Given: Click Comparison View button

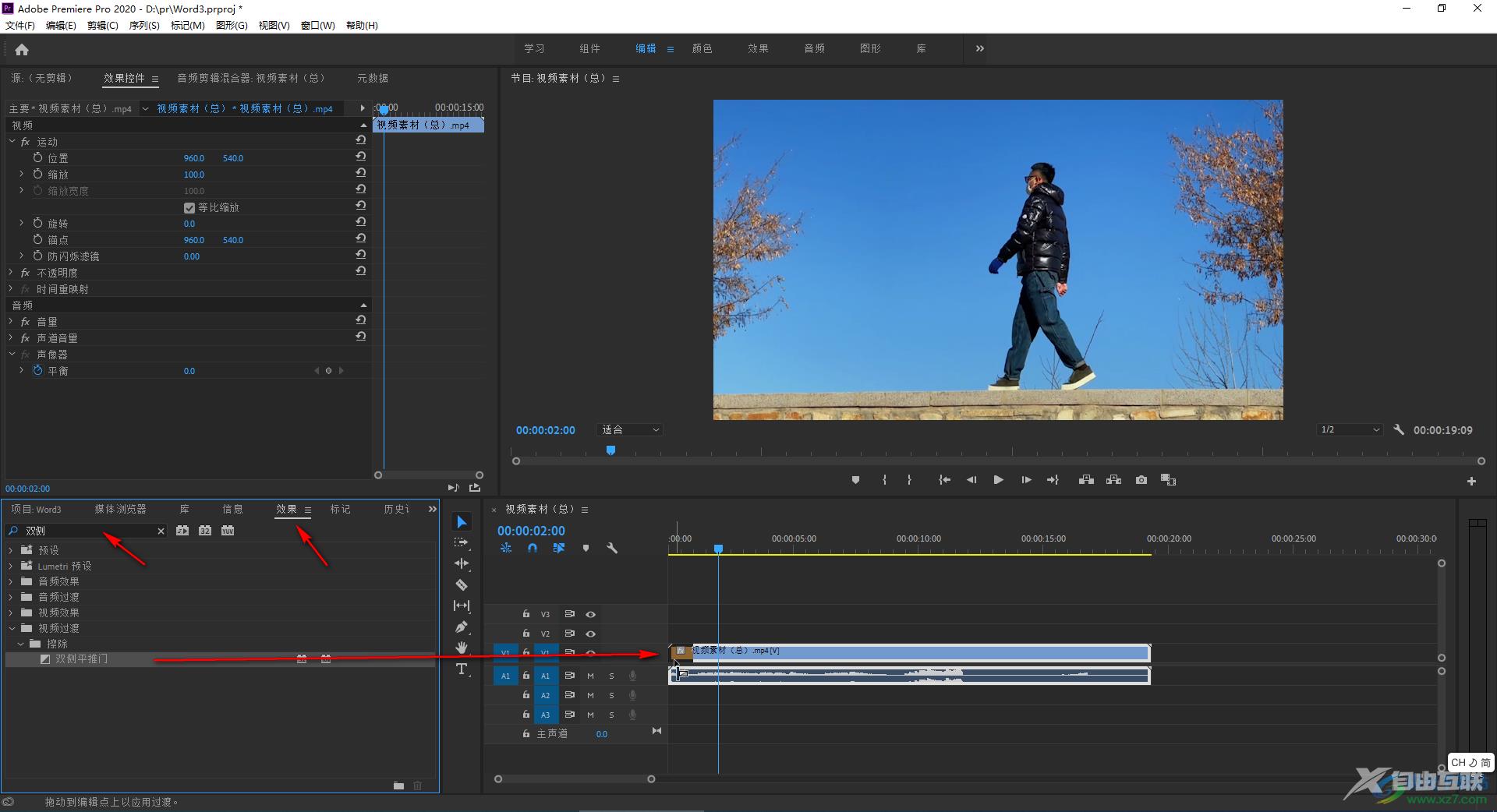Looking at the screenshot, I should point(1168,480).
